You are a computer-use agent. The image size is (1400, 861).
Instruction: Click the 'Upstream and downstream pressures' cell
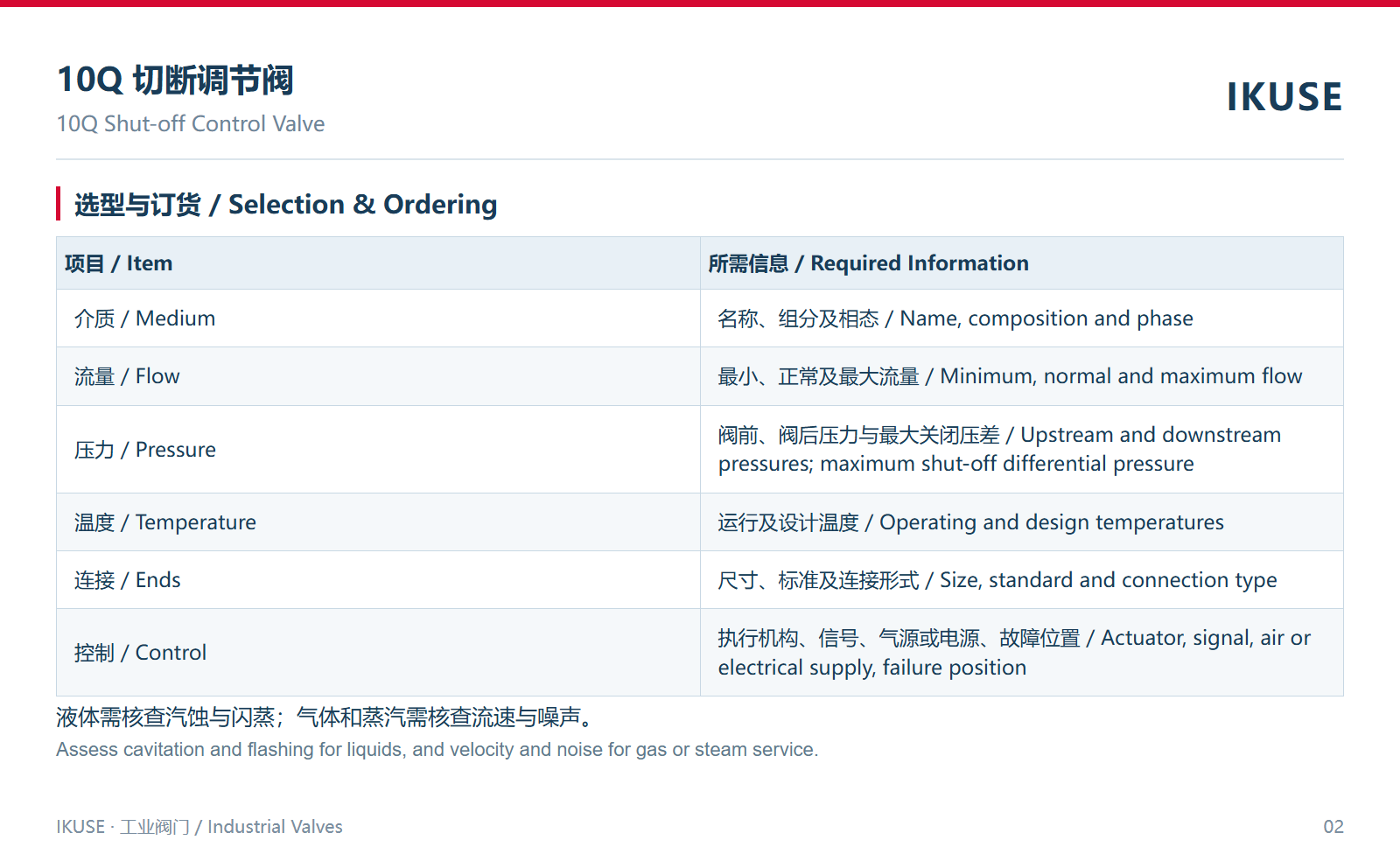pyautogui.click(x=1022, y=450)
